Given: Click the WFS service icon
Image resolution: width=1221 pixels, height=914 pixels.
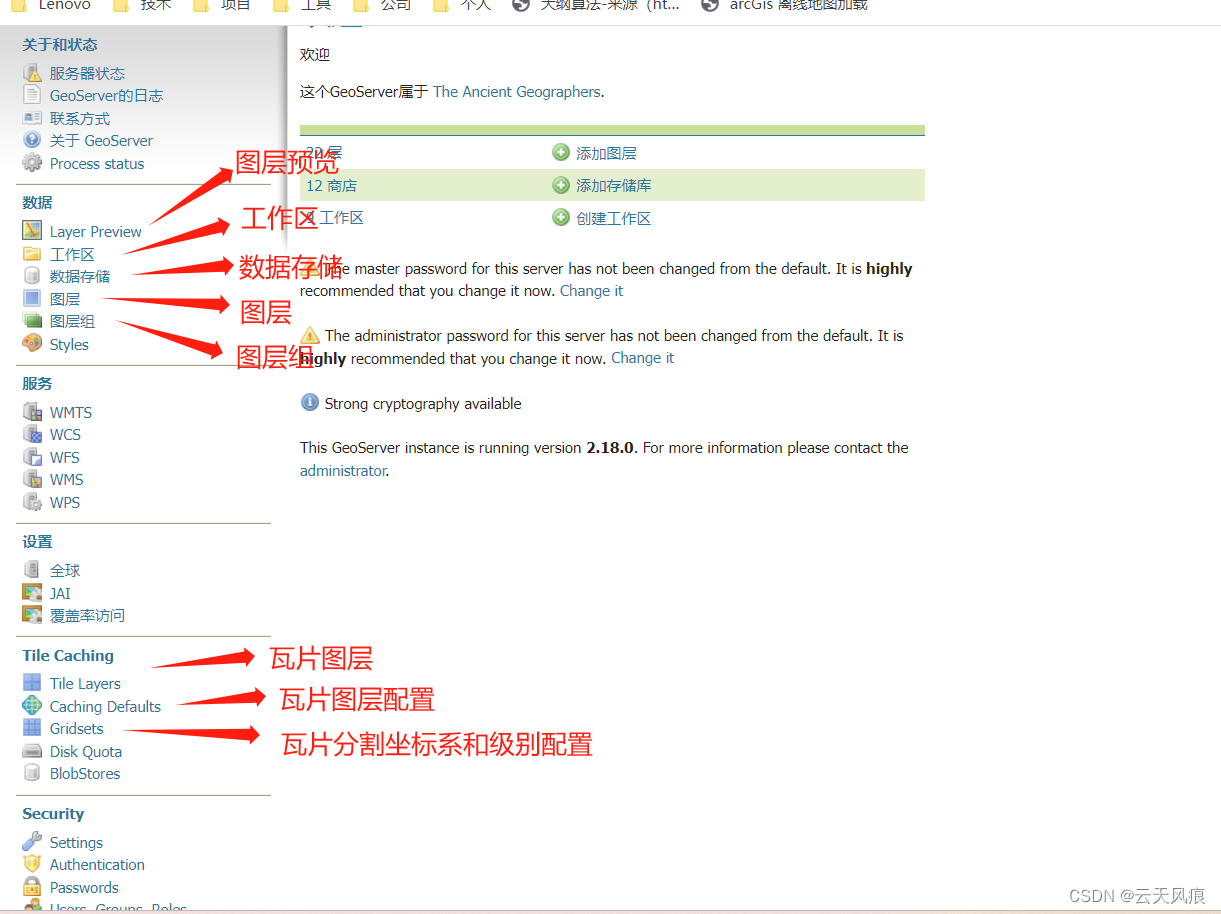Looking at the screenshot, I should tap(32, 457).
